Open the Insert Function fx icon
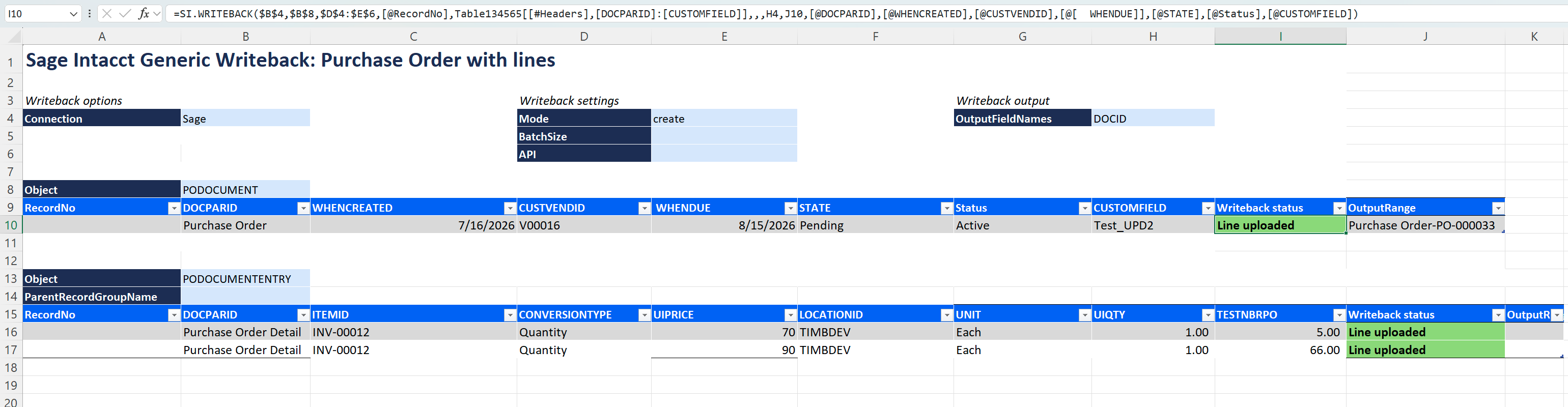This screenshot has height=407, width=1568. point(144,13)
